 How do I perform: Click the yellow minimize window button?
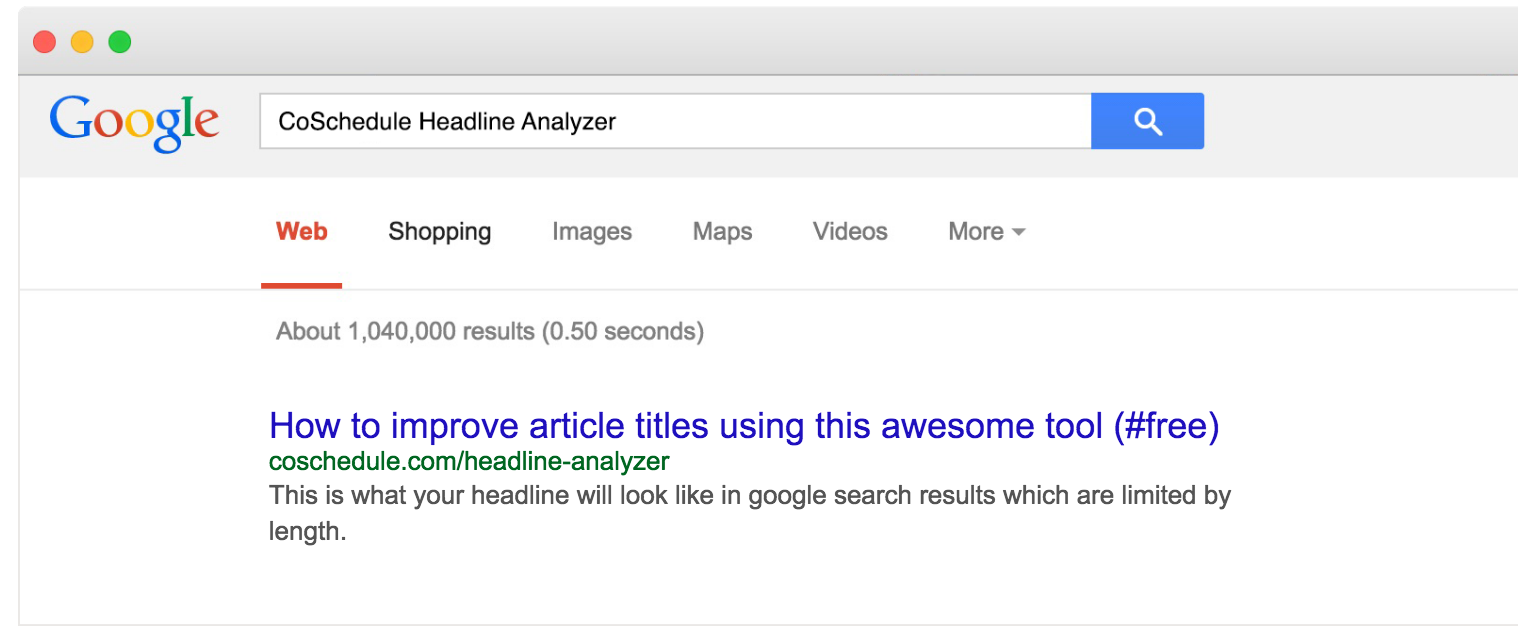(x=82, y=42)
